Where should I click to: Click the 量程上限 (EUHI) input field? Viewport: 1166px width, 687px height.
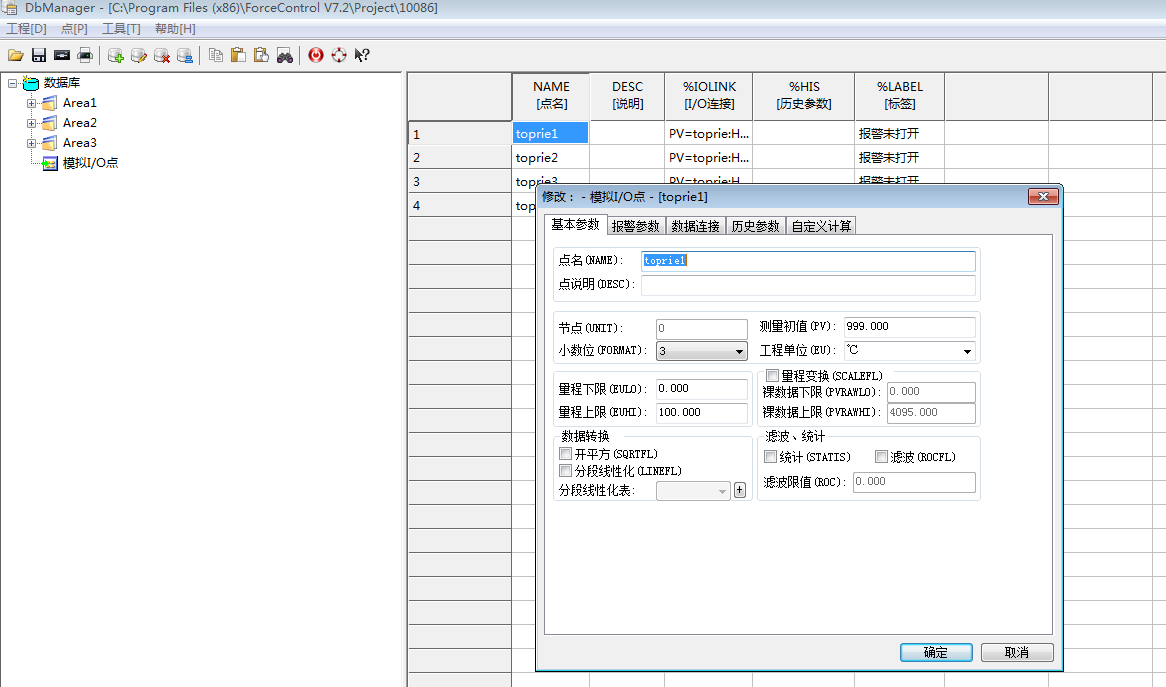coord(702,413)
